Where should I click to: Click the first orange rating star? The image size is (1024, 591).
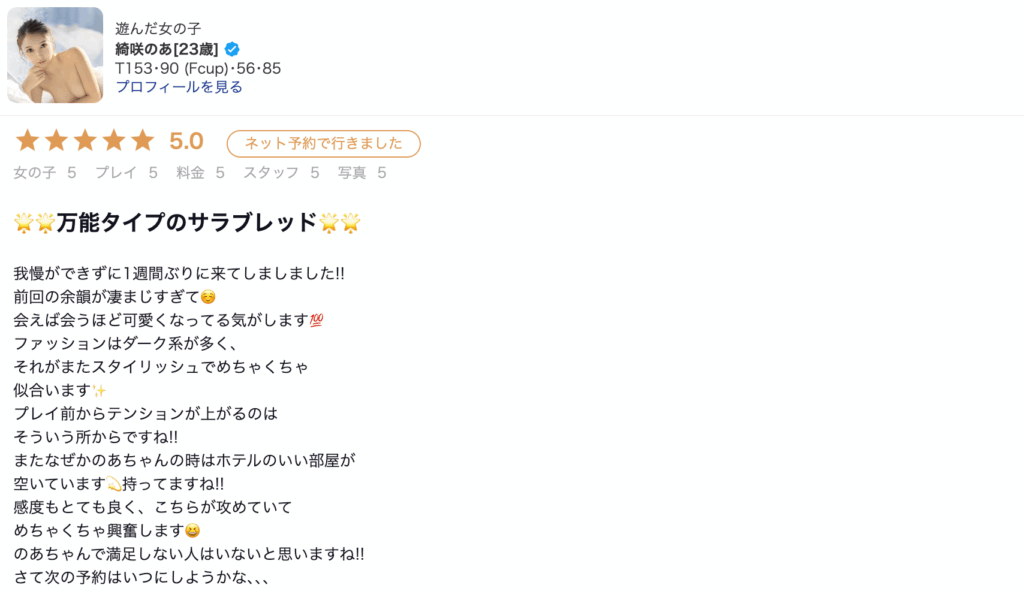[x=27, y=141]
